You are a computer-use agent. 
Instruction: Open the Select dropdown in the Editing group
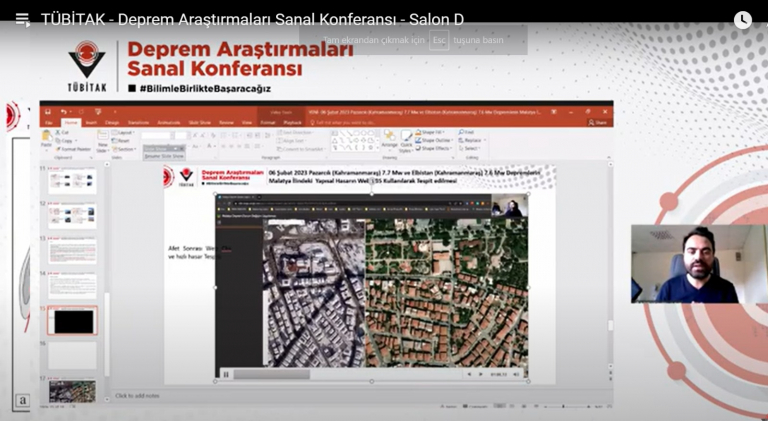(467, 148)
